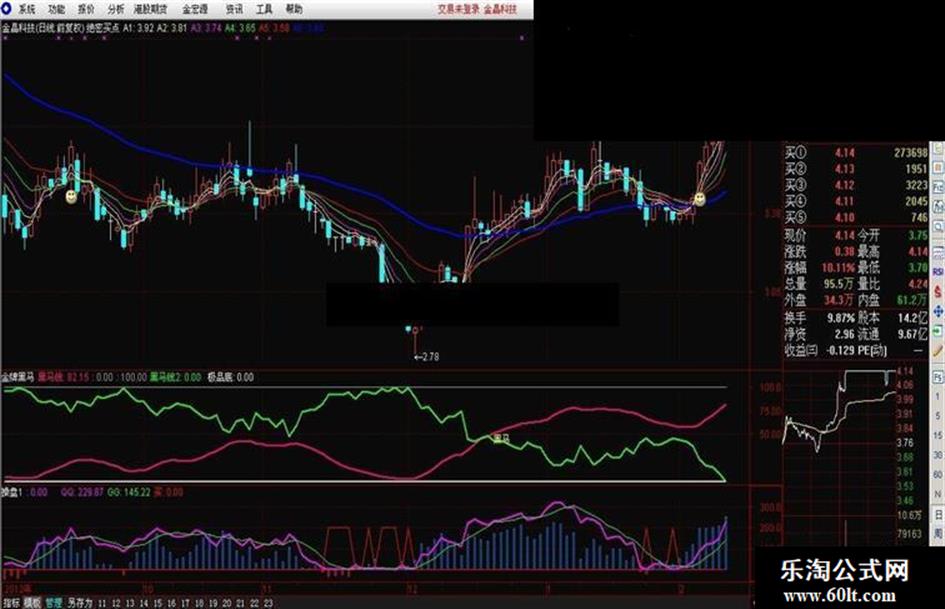The height and width of the screenshot is (609, 945).
Task: Open the 系统 menu
Action: pos(26,9)
